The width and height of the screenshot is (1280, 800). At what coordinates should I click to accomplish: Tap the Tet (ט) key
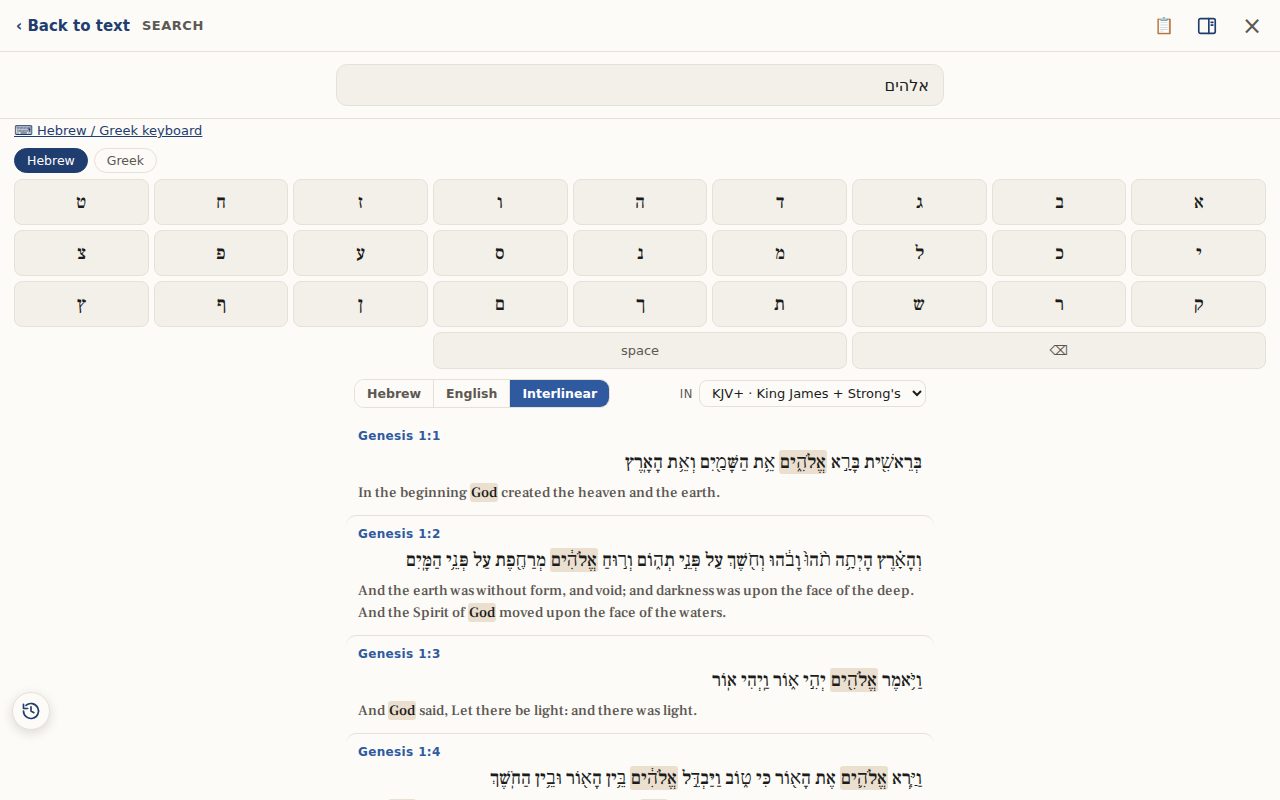coord(81,202)
